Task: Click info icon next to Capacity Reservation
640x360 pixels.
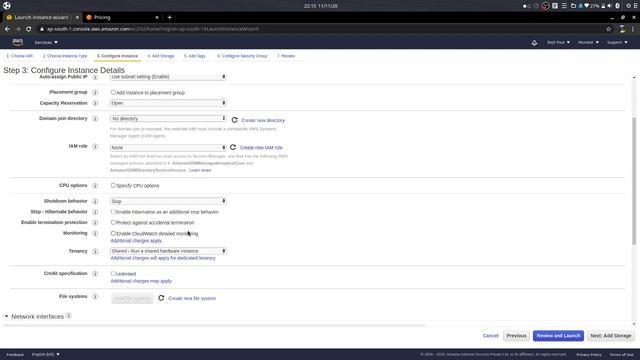Action: tap(95, 103)
